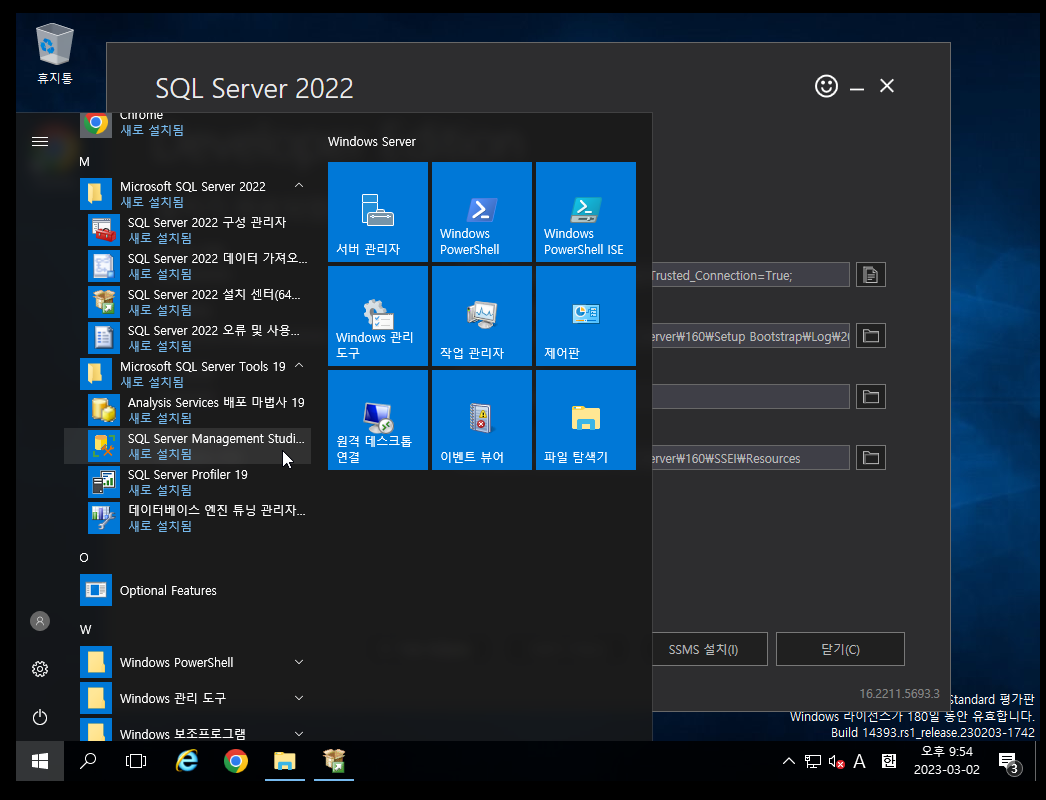
Task: Click Windows Start button on taskbar
Action: pyautogui.click(x=40, y=761)
